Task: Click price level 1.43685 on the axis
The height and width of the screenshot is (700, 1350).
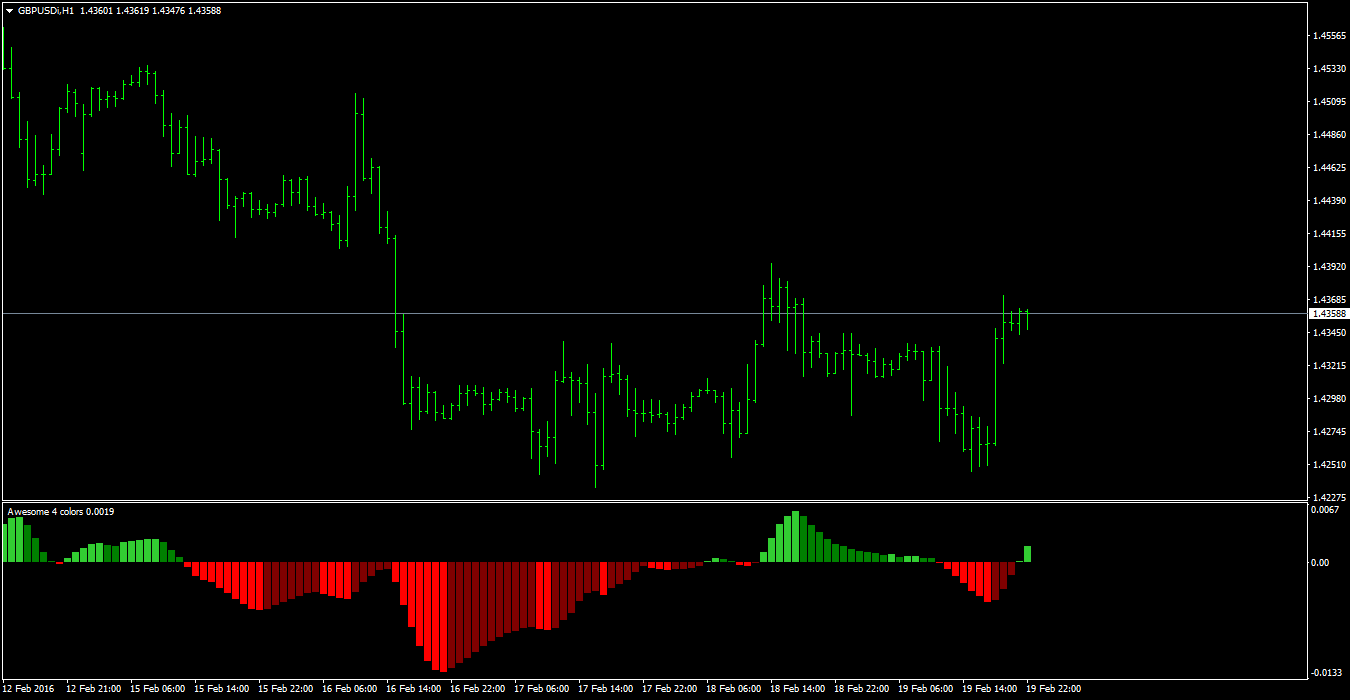Action: point(1329,300)
